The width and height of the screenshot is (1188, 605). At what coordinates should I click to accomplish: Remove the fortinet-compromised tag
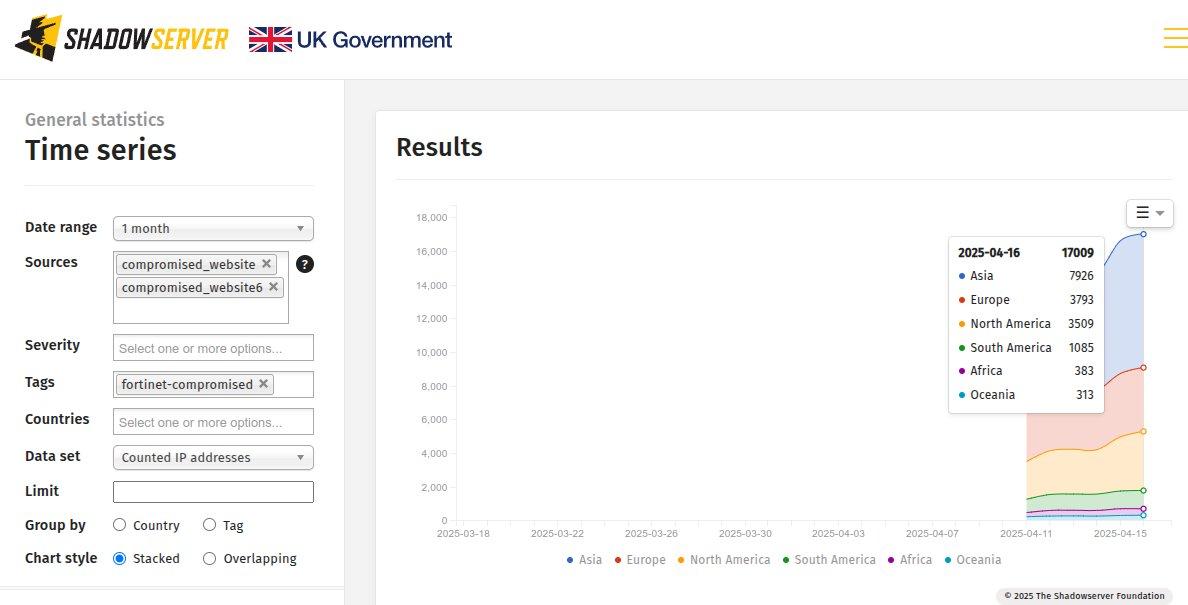pos(264,384)
